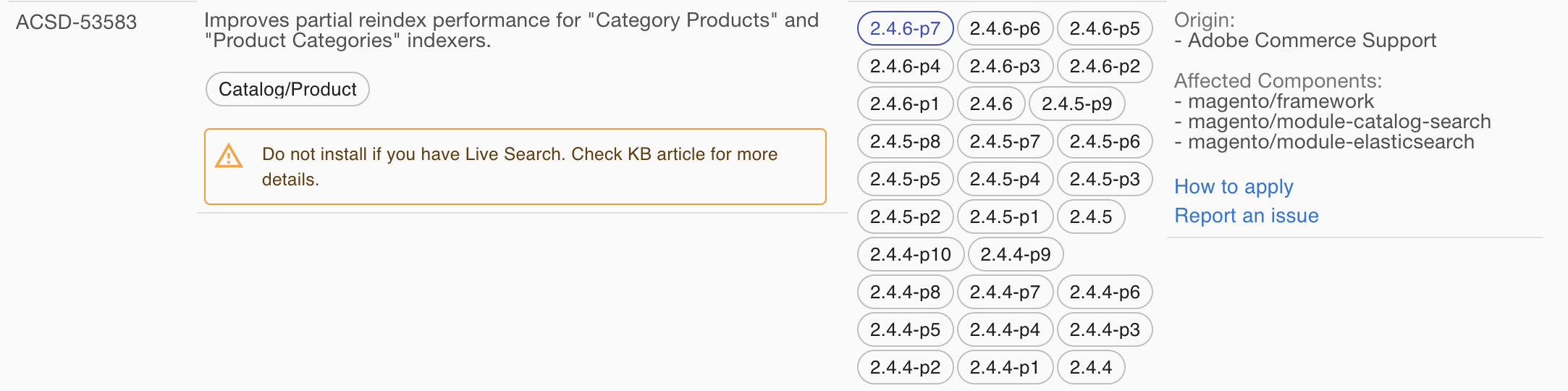The height and width of the screenshot is (391, 1568).
Task: Choose version tag 2.4.4-p3
Action: point(1105,329)
